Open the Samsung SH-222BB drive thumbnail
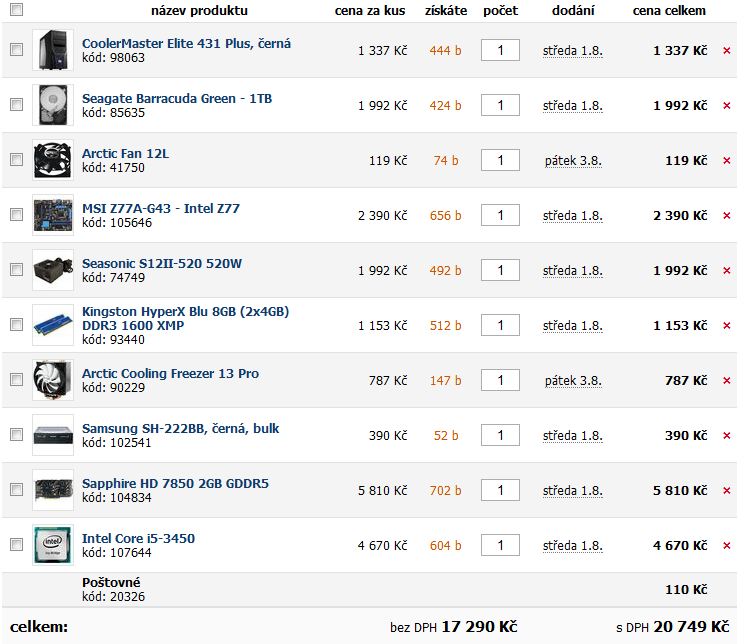Viewport: 745px width, 644px height. [x=53, y=435]
